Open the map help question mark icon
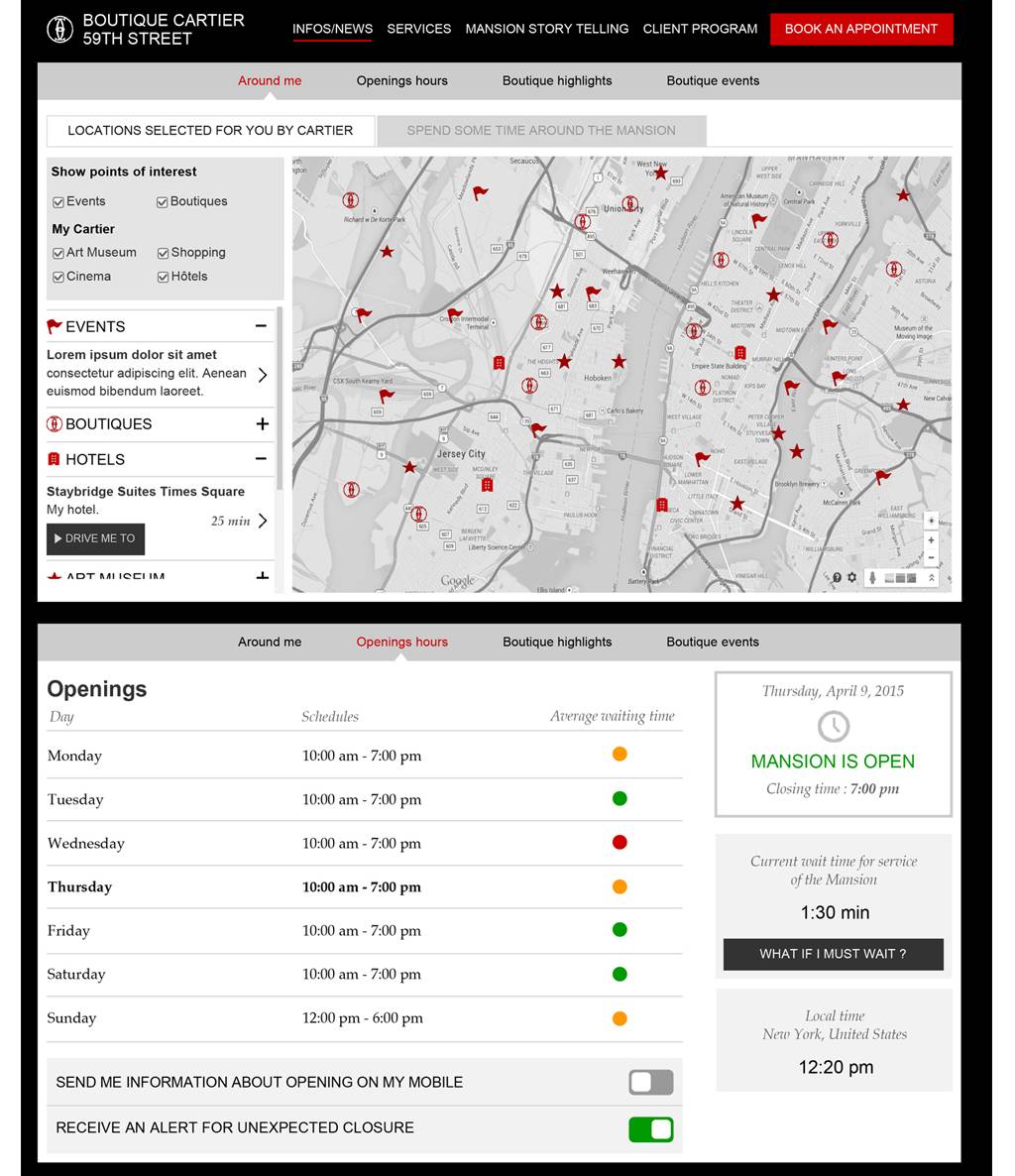Image resolution: width=1015 pixels, height=1176 pixels. click(838, 578)
